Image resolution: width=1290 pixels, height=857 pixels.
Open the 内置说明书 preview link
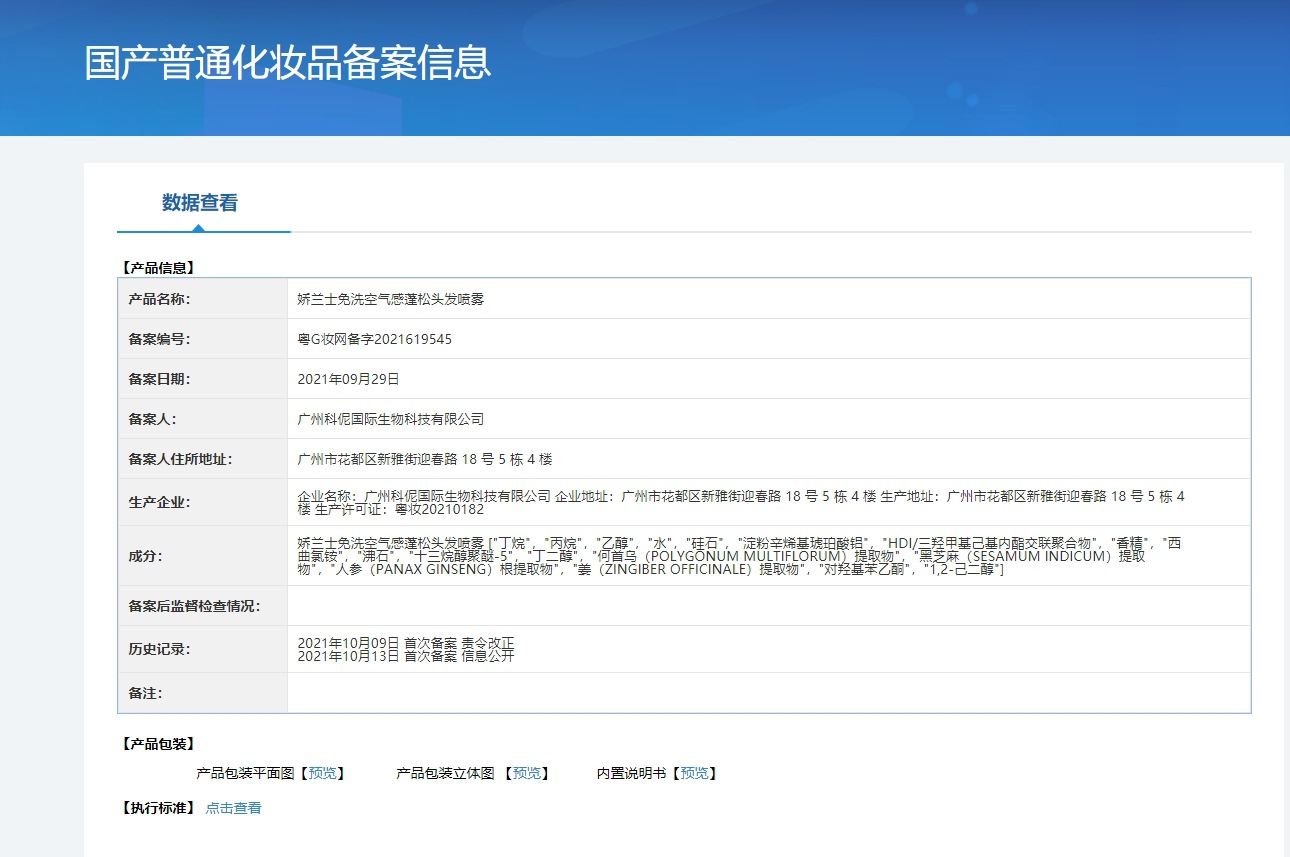point(694,773)
